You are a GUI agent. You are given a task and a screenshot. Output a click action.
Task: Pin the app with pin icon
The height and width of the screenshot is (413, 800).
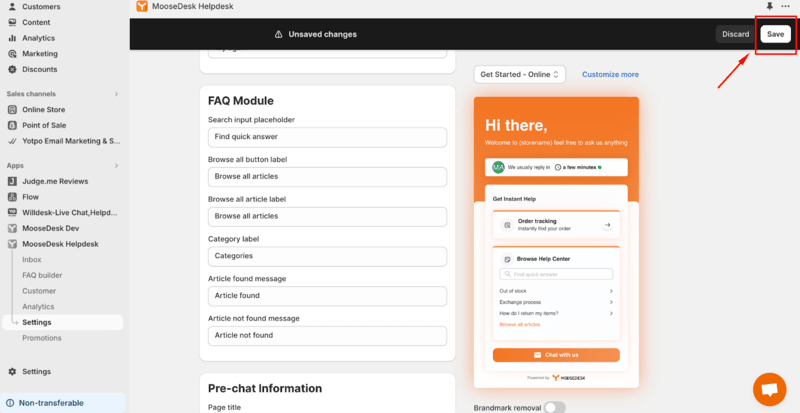tap(769, 6)
